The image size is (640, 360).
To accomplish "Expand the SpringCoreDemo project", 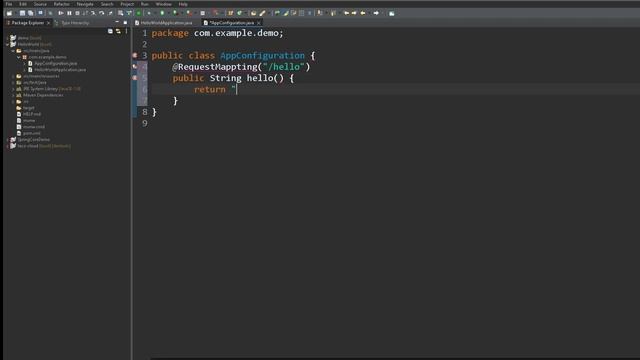I will (x=7, y=140).
